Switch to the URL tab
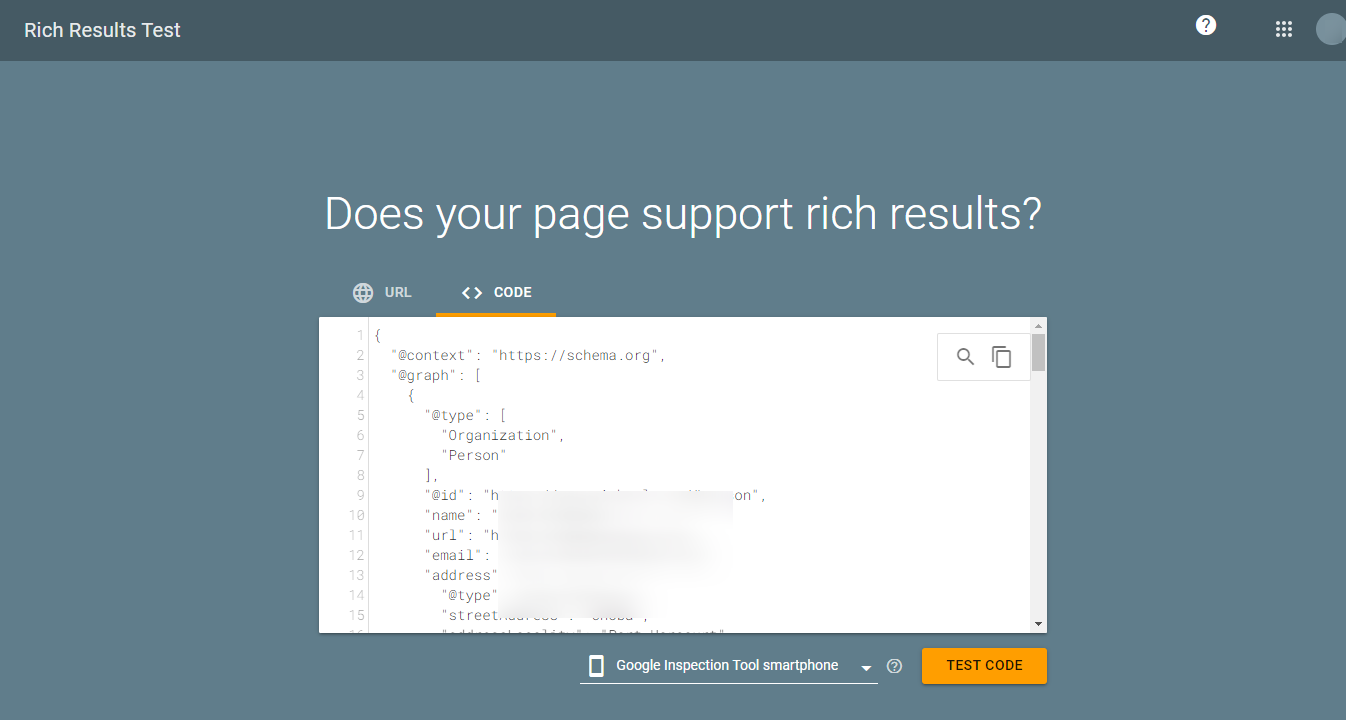Viewport: 1346px width, 720px height. tap(382, 293)
